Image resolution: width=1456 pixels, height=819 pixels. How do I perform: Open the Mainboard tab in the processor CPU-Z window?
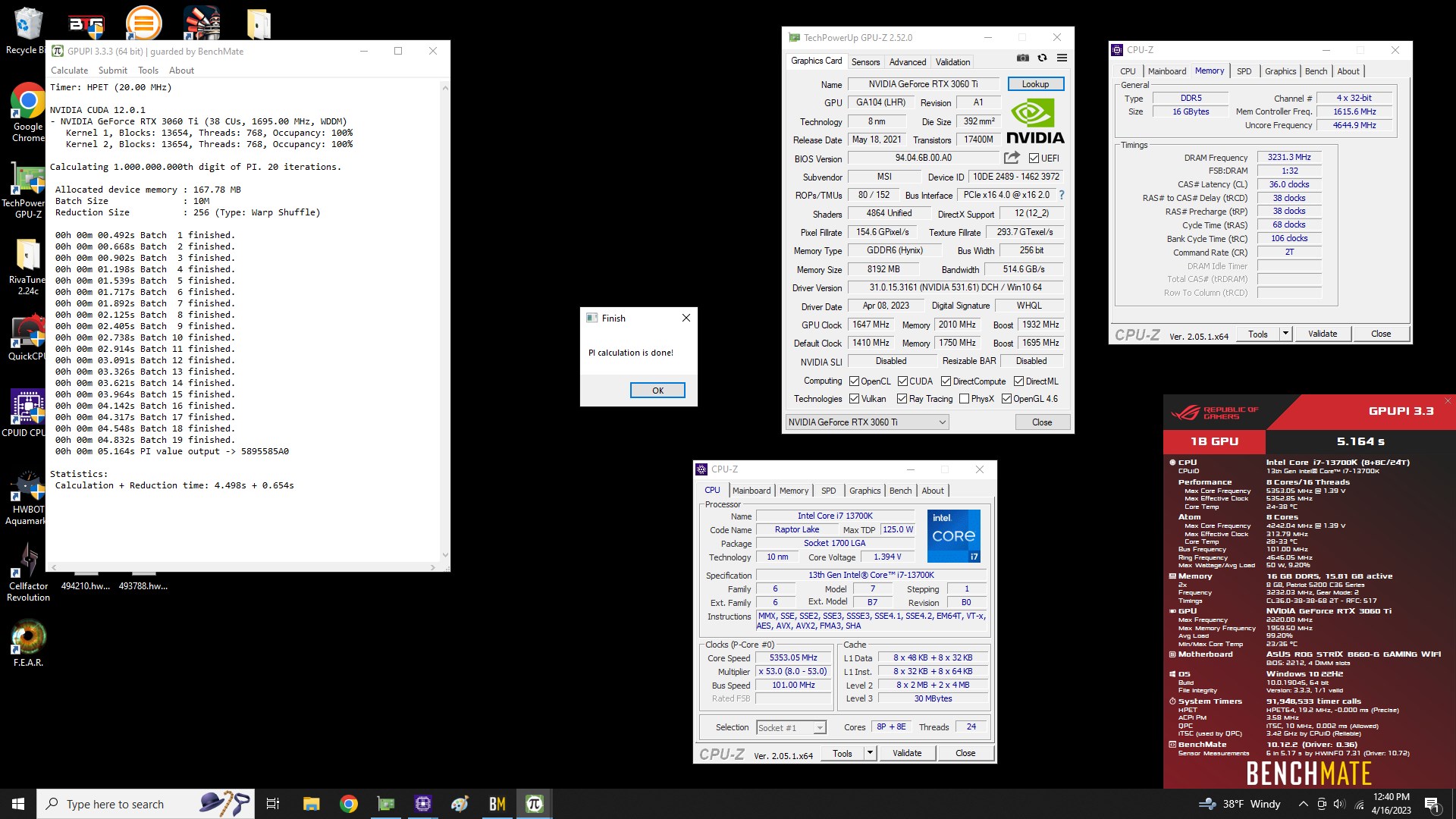click(x=752, y=491)
